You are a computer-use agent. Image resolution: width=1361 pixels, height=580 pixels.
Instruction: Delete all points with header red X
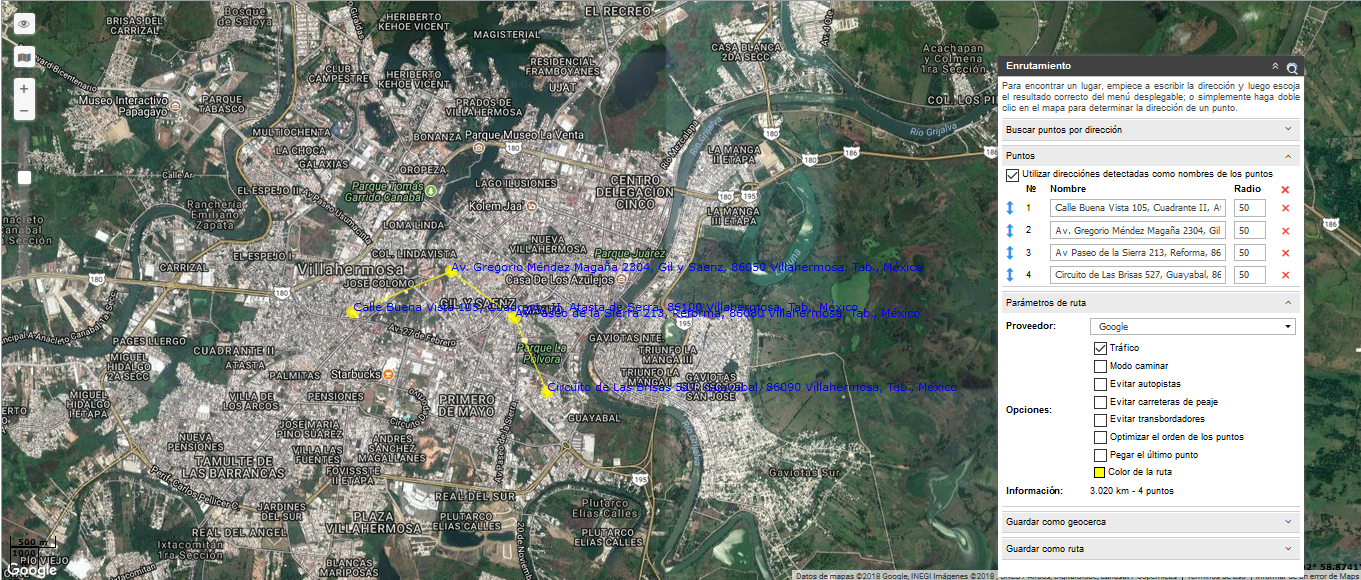pyautogui.click(x=1285, y=189)
